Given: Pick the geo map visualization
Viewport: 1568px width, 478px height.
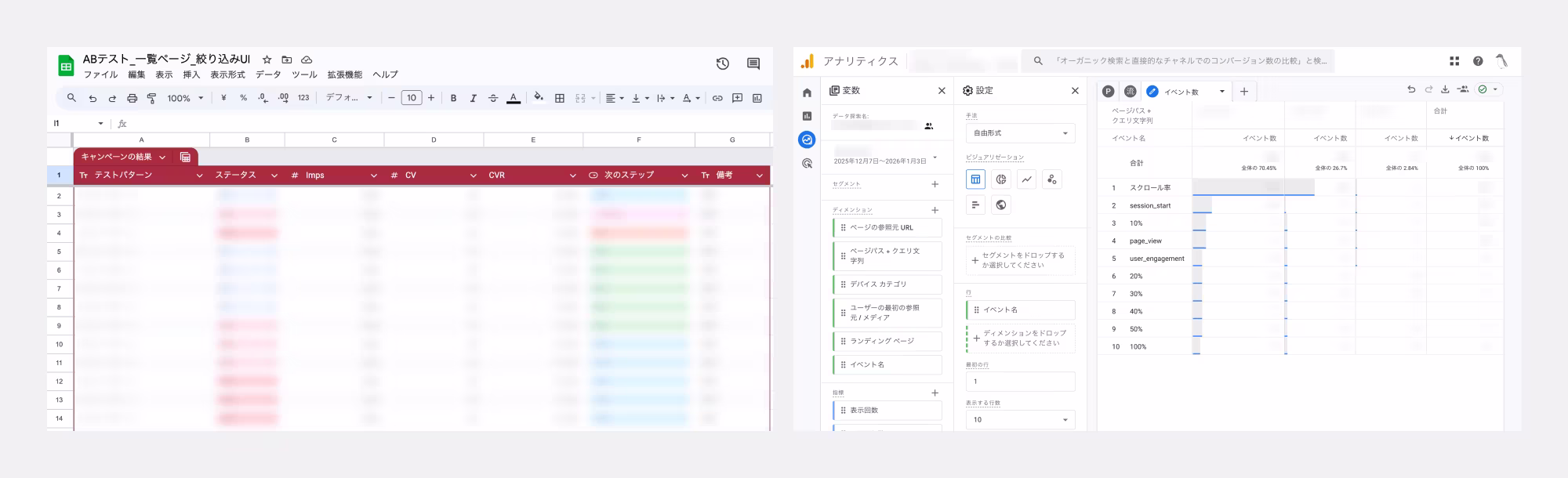Looking at the screenshot, I should 1000,205.
